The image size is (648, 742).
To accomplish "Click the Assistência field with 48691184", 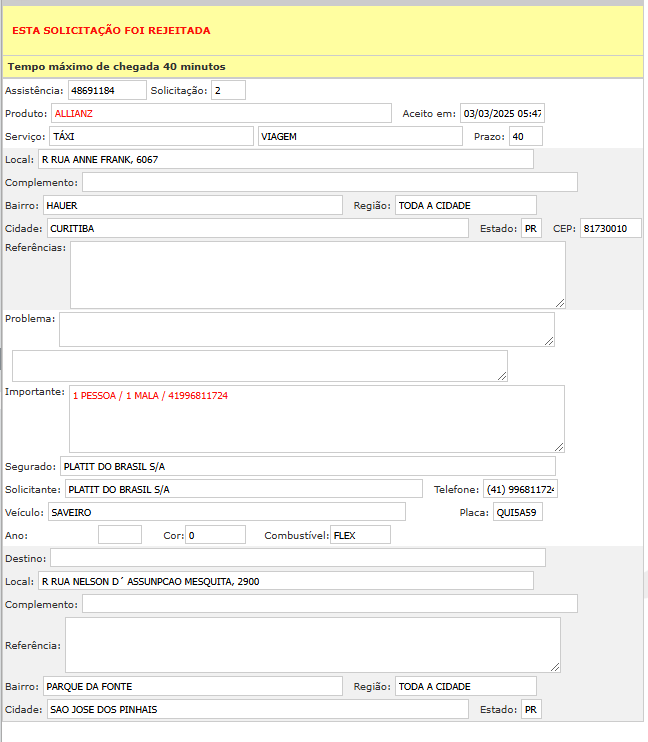I will coord(107,91).
